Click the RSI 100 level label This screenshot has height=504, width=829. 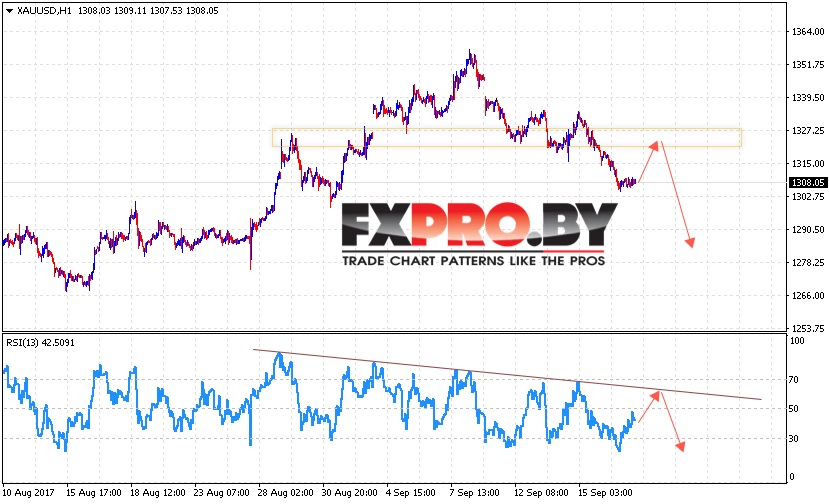[797, 341]
